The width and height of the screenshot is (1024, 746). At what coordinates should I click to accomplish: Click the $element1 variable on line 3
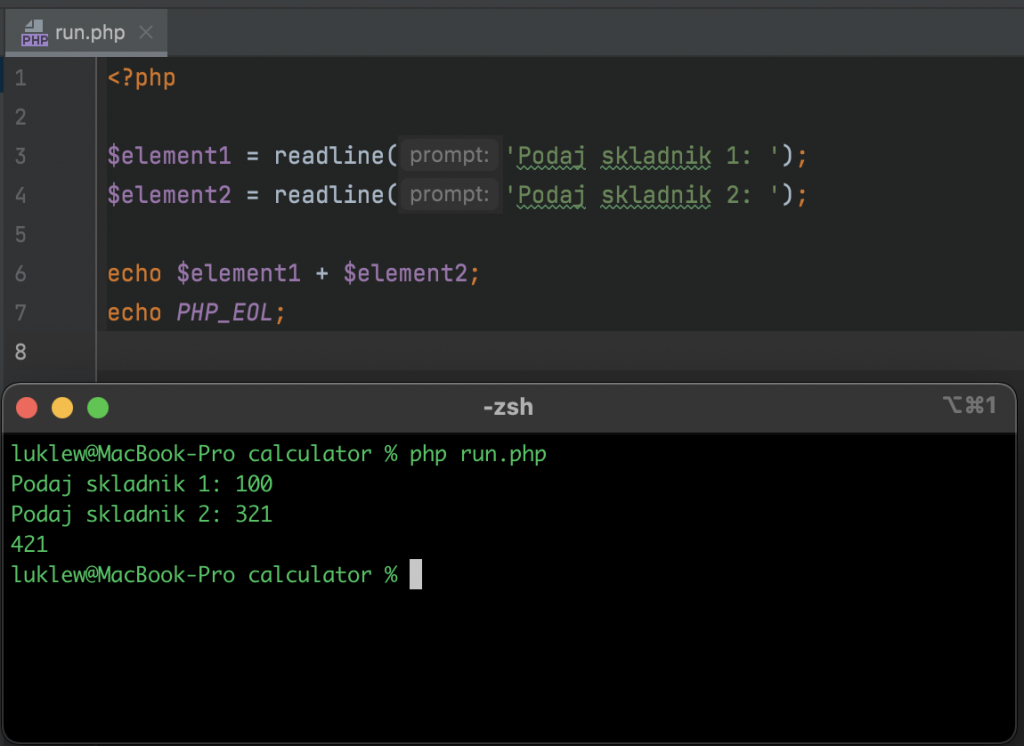(169, 155)
